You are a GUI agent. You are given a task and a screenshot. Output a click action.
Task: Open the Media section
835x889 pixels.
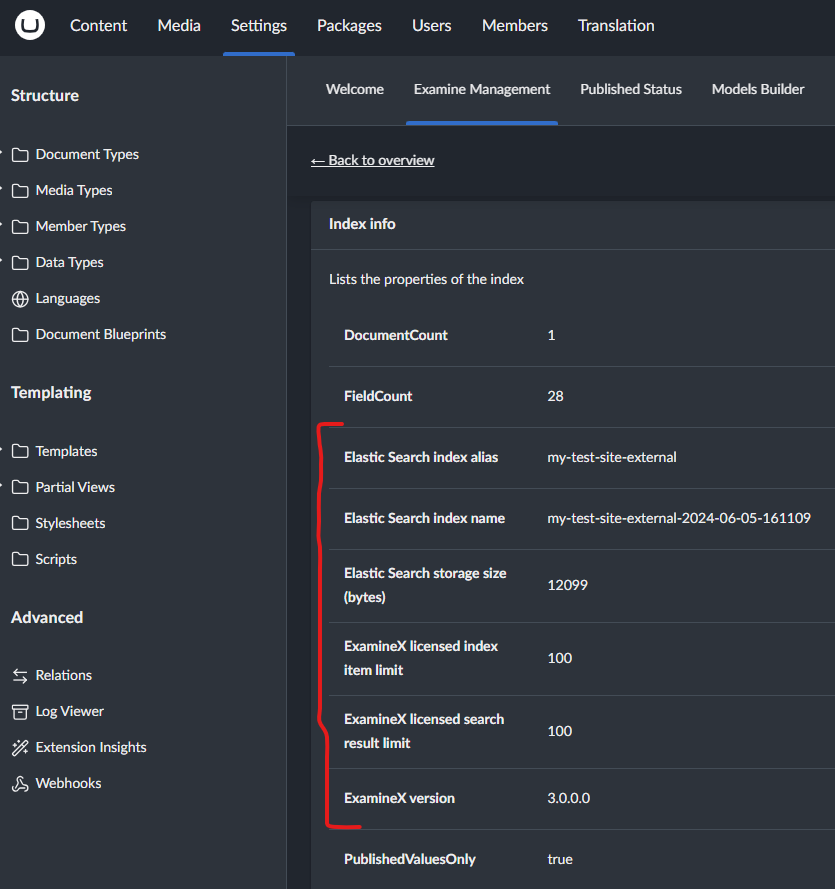pos(179,26)
